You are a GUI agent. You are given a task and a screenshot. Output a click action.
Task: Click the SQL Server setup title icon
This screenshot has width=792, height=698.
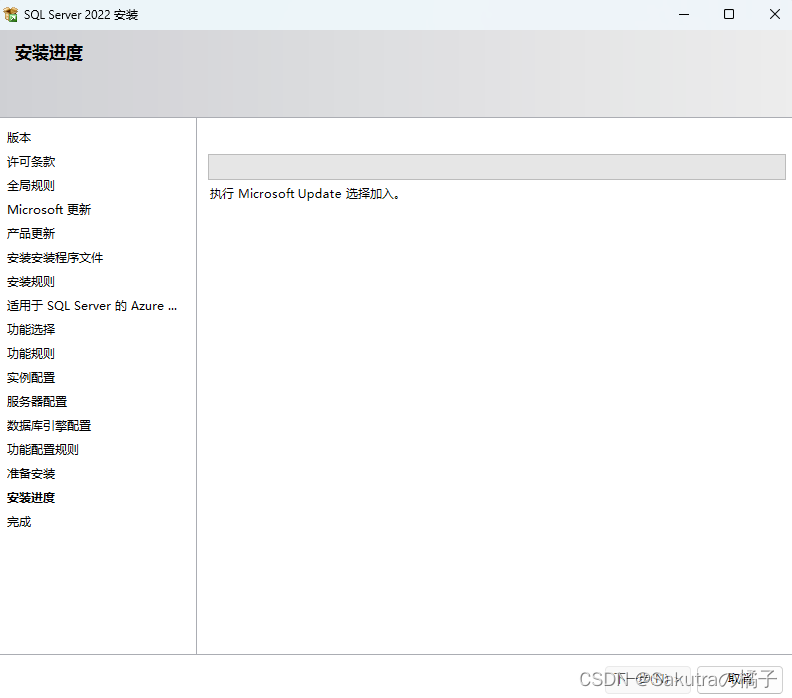(x=11, y=14)
